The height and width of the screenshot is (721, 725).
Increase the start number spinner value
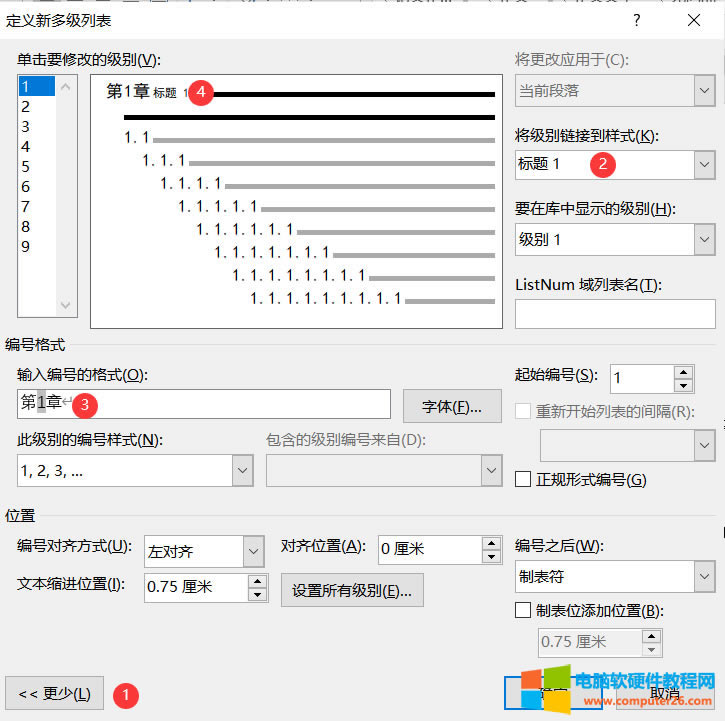684,372
